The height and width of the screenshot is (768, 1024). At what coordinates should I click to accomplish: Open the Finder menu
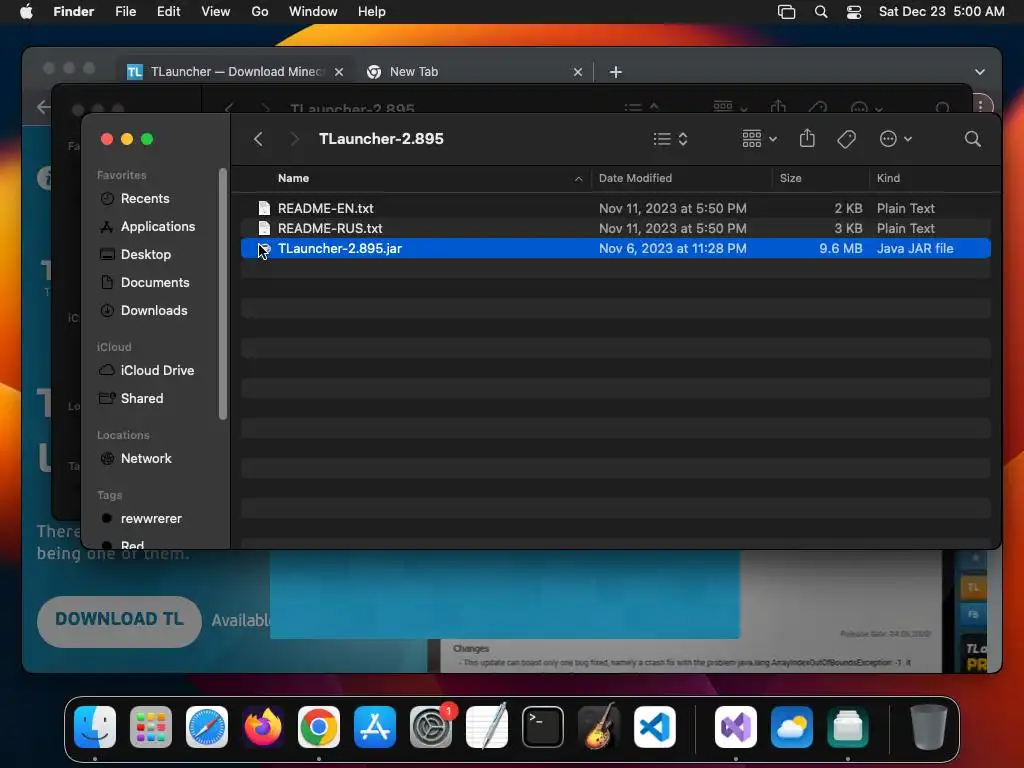(x=74, y=12)
